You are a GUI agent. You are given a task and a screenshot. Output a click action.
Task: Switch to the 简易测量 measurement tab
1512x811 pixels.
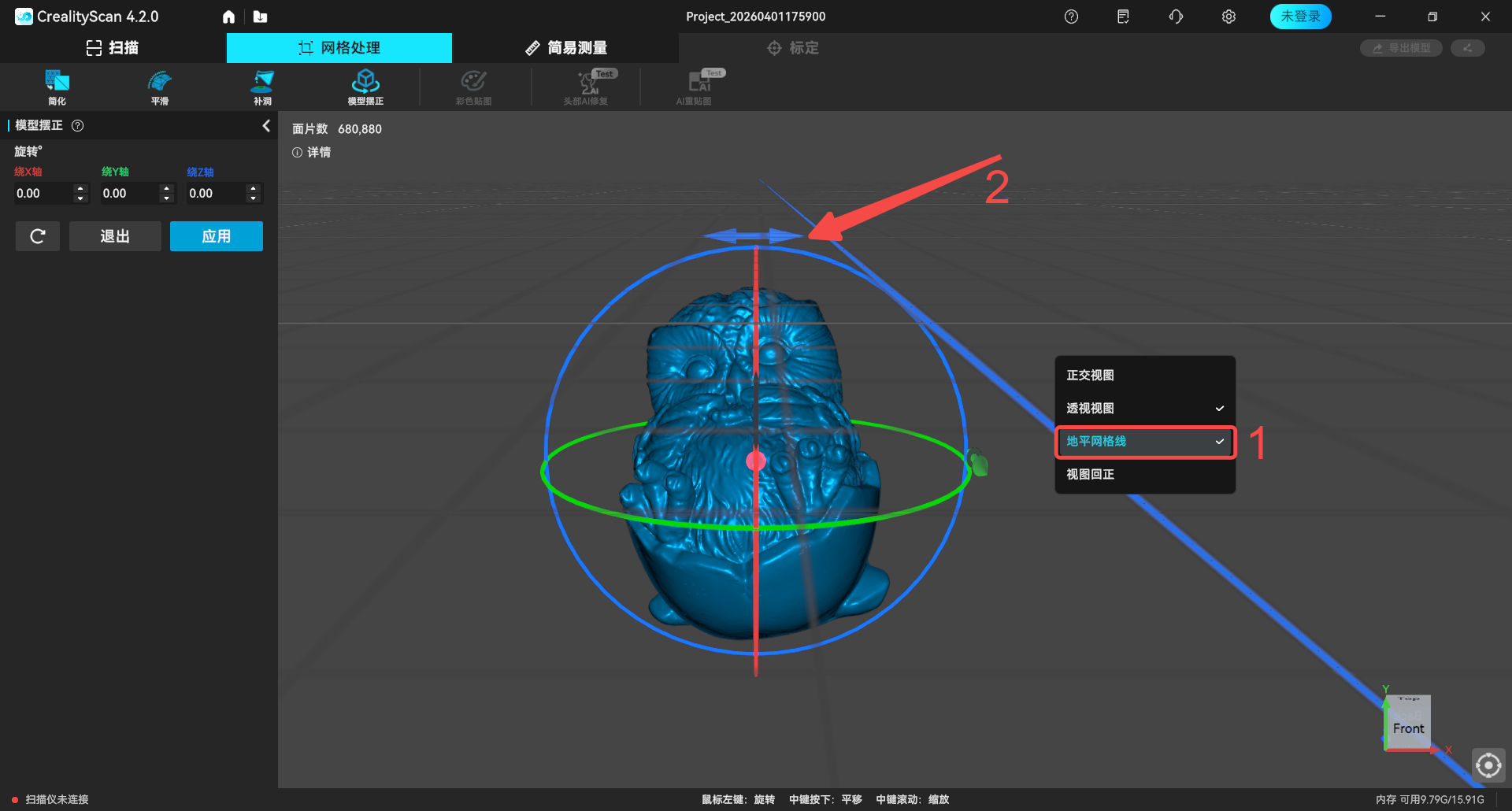(x=566, y=48)
